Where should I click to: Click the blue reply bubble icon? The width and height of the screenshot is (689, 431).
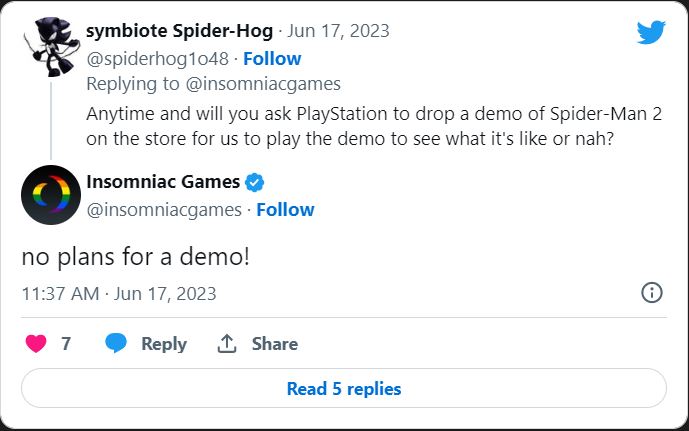pyautogui.click(x=116, y=343)
